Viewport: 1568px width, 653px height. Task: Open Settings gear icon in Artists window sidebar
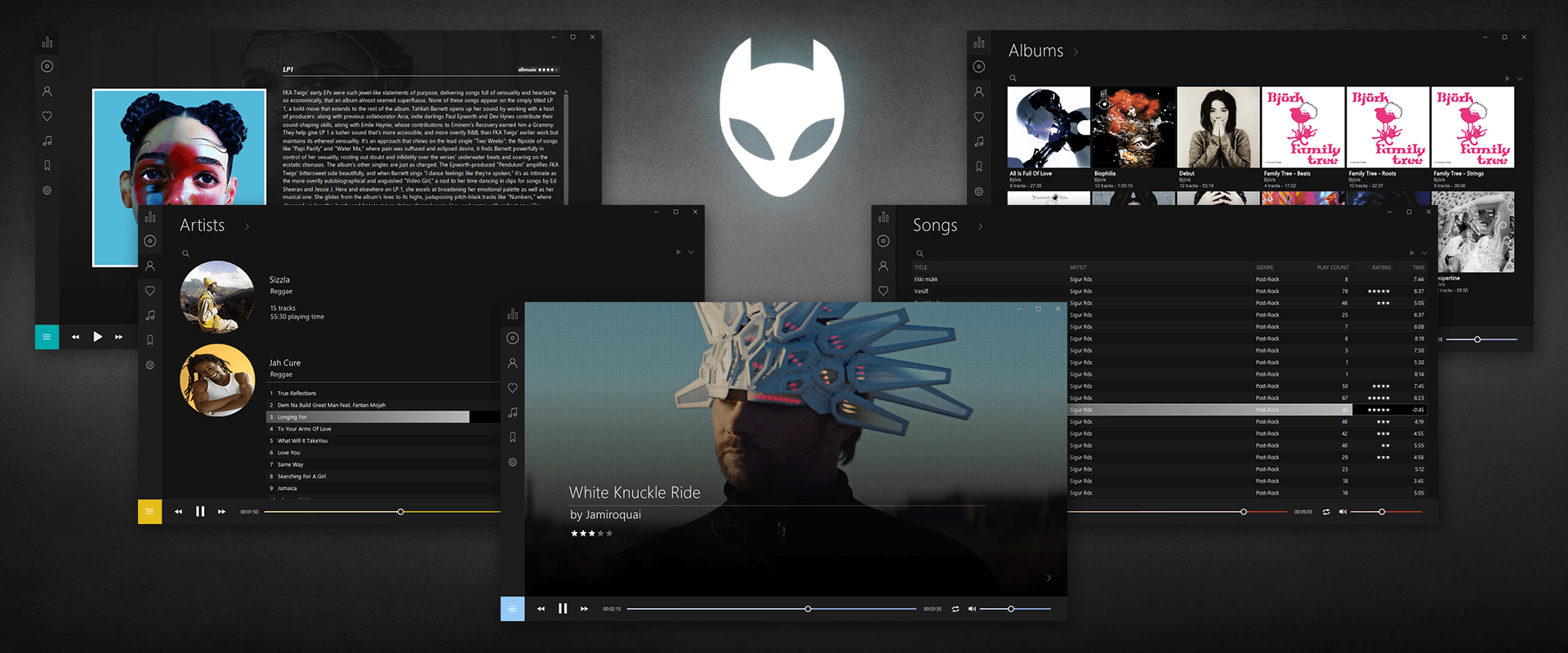tap(150, 365)
